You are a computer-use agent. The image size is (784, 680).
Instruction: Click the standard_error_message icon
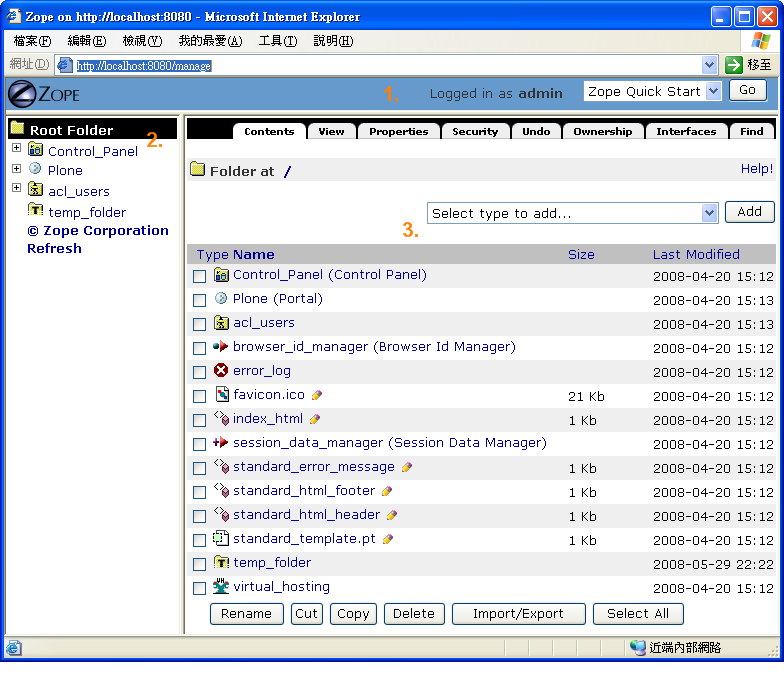coord(222,466)
